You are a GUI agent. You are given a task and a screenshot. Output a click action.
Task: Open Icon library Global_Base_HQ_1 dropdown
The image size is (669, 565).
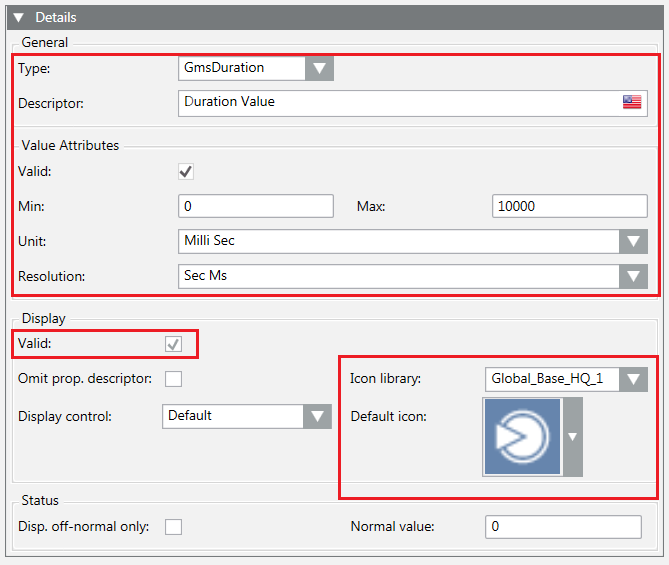pyautogui.click(x=633, y=379)
